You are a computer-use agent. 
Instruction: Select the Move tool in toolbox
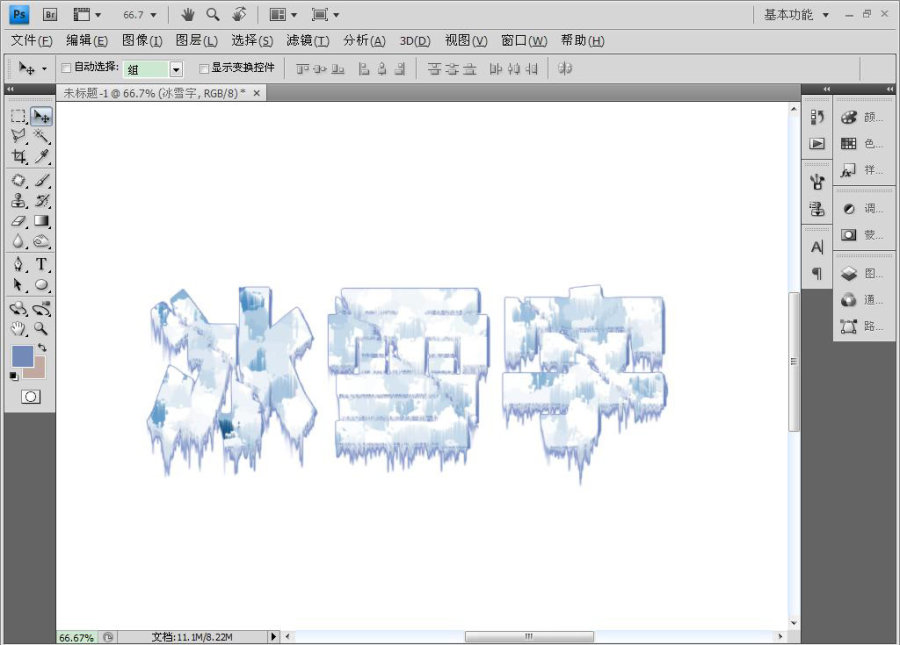coord(41,116)
